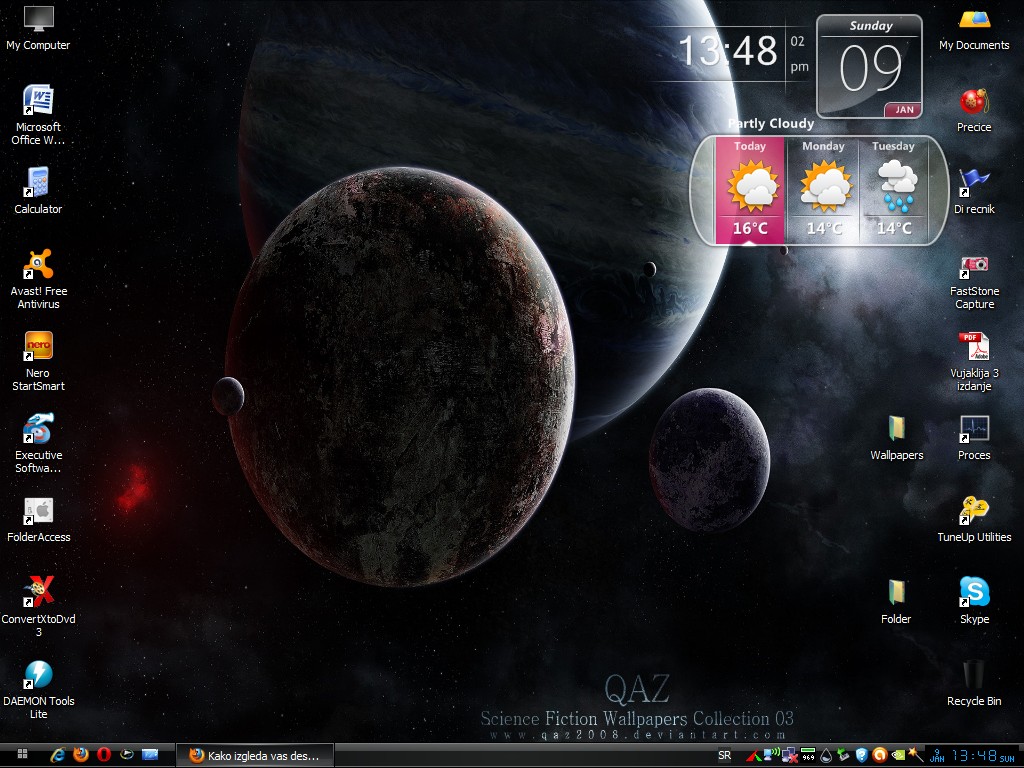This screenshot has height=768, width=1024.
Task: Click the Start button on the taskbar
Action: (x=22, y=755)
